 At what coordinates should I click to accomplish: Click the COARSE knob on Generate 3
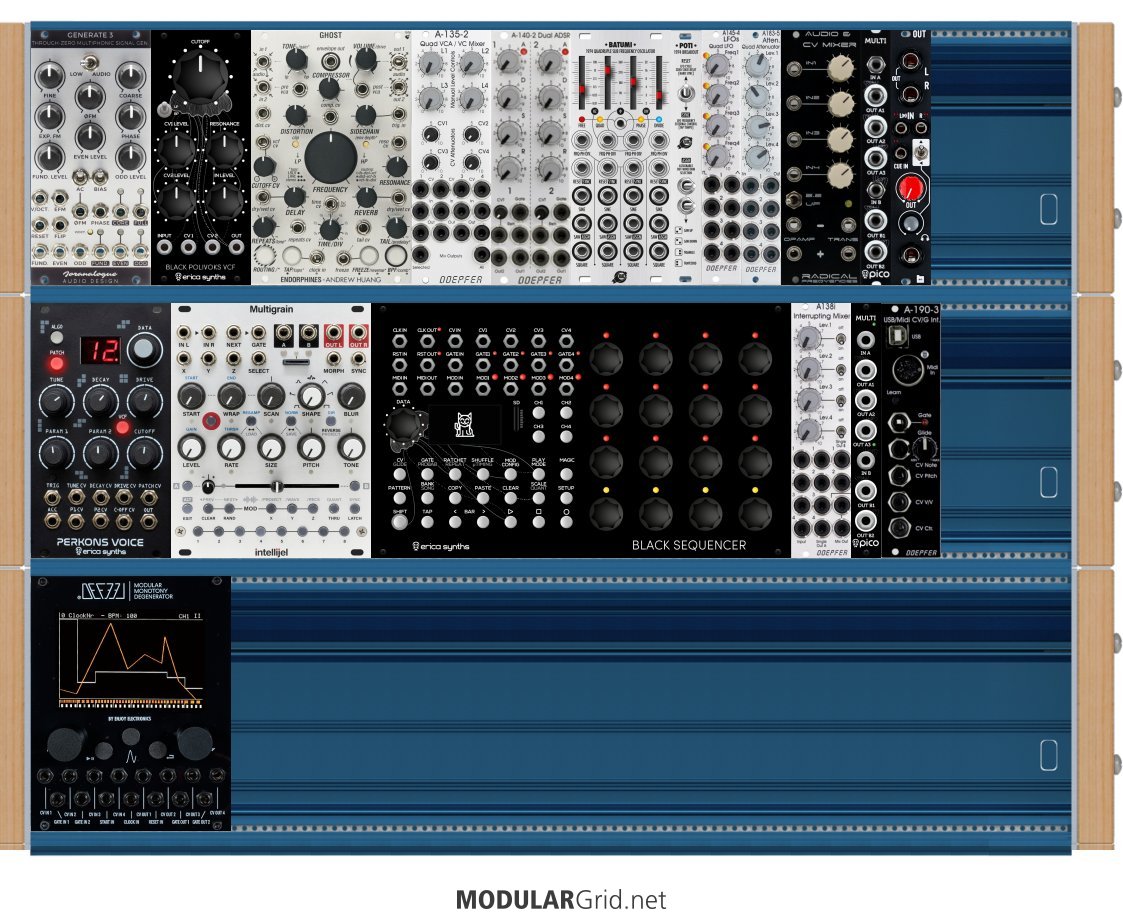[130, 77]
